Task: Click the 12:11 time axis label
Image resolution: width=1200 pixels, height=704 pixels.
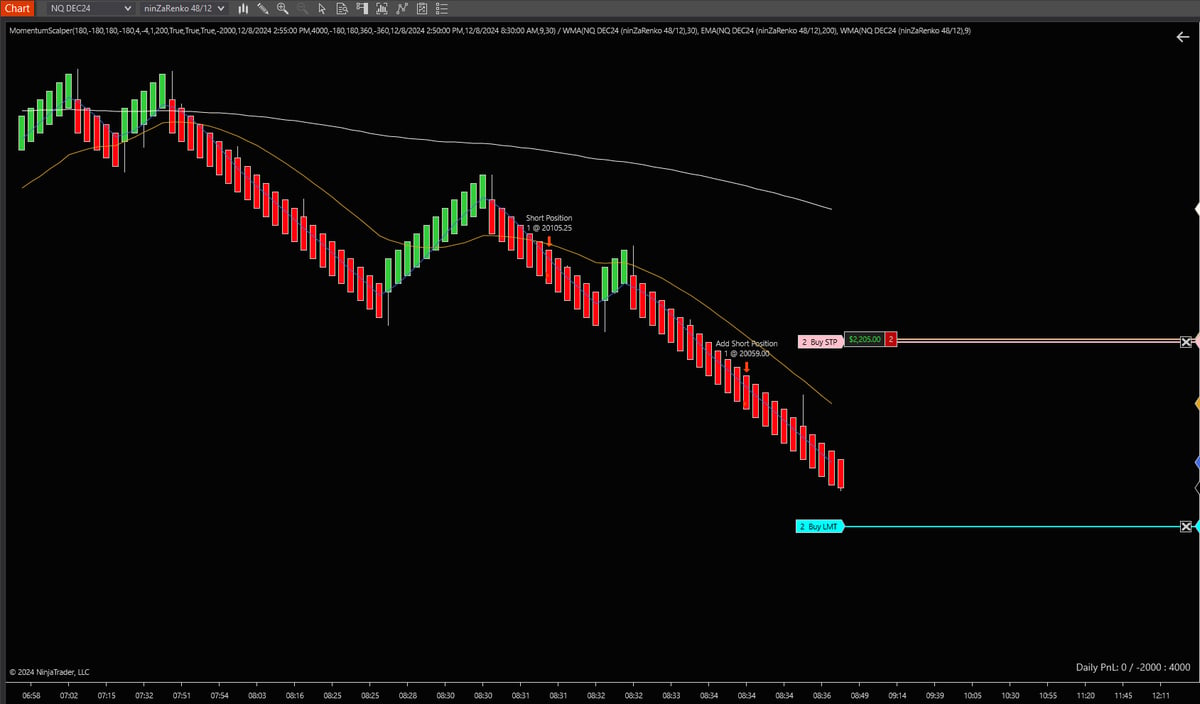Action: [1161, 695]
